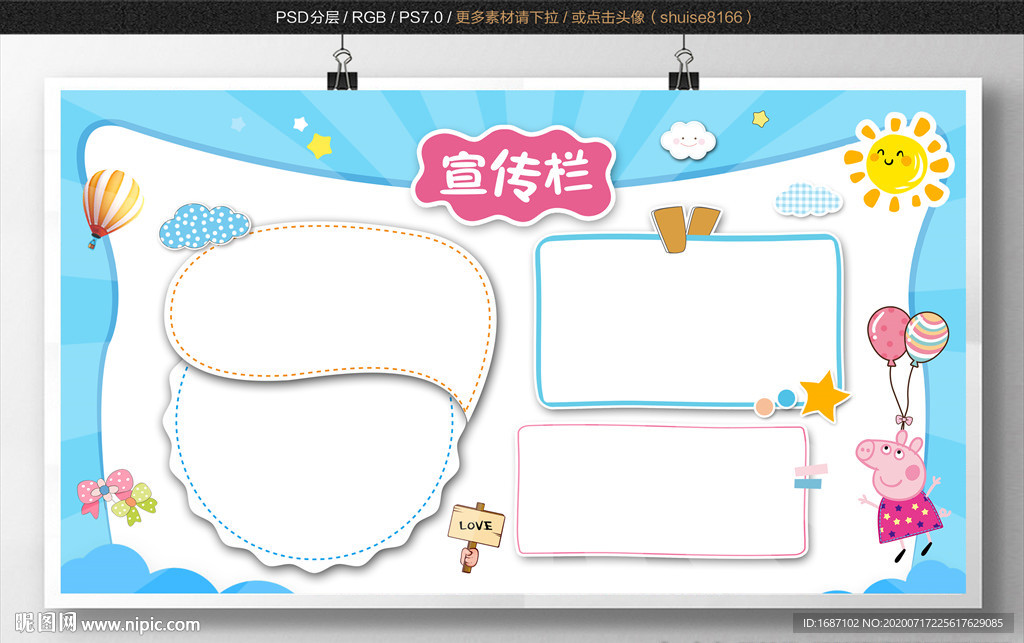Click the striped rainbow balloon
The width and height of the screenshot is (1024, 643).
tap(926, 337)
